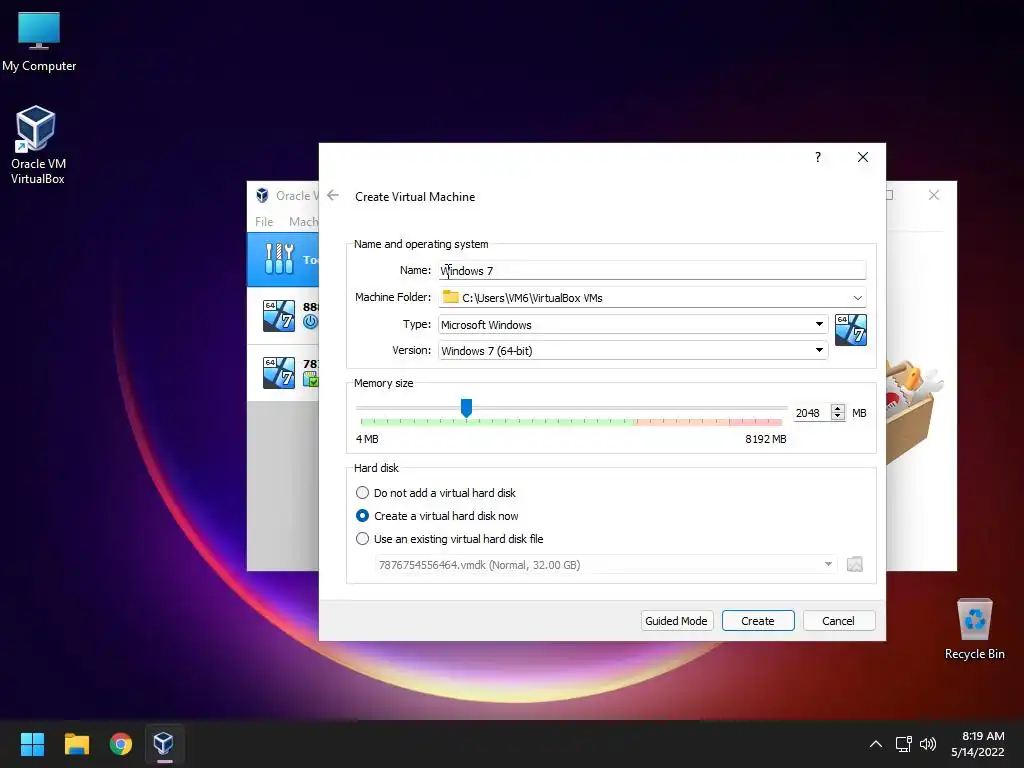Click the browse hard disk file folder icon

(x=854, y=564)
